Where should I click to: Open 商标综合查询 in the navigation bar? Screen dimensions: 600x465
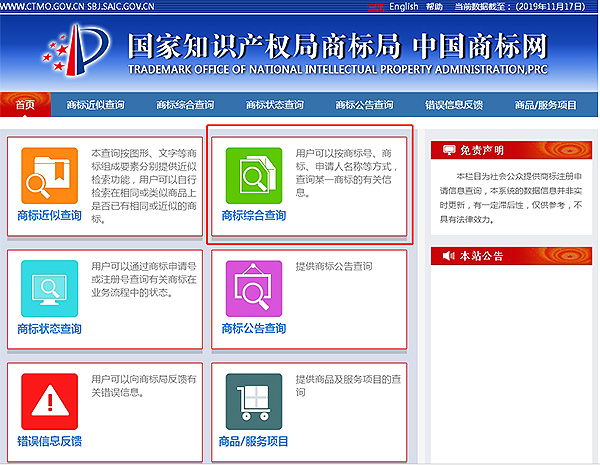185,105
